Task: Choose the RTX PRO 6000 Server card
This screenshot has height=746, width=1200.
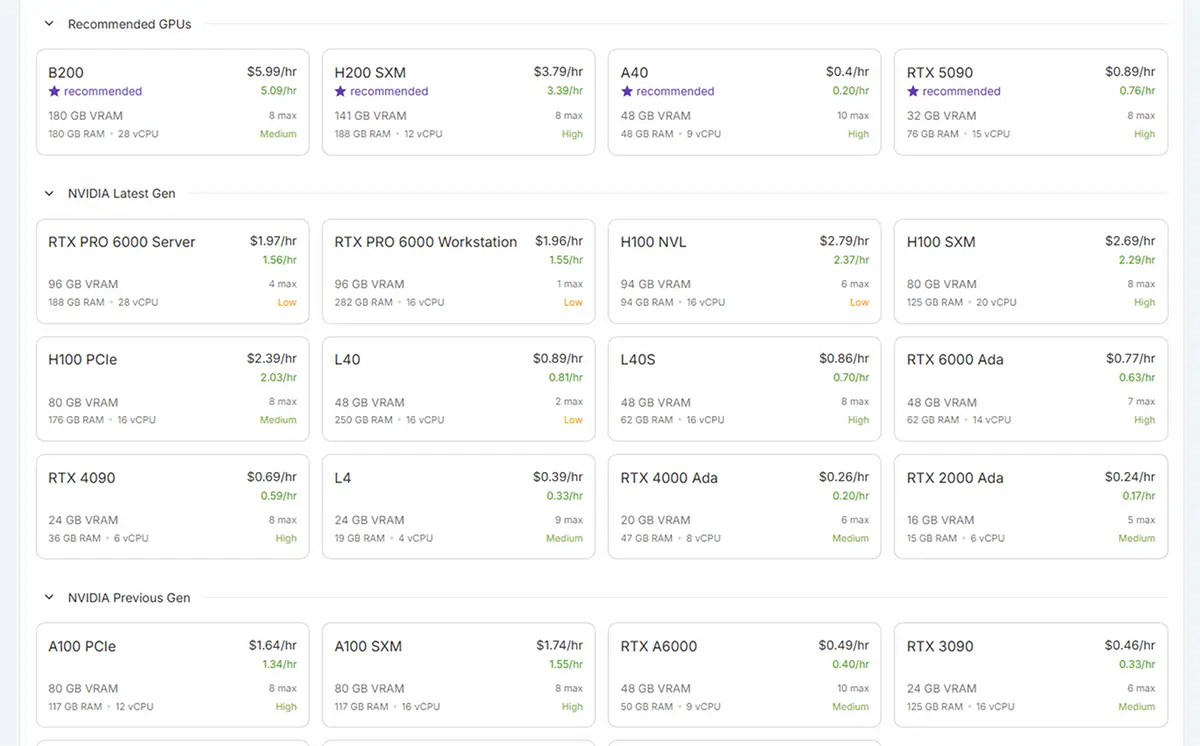Action: tap(173, 271)
